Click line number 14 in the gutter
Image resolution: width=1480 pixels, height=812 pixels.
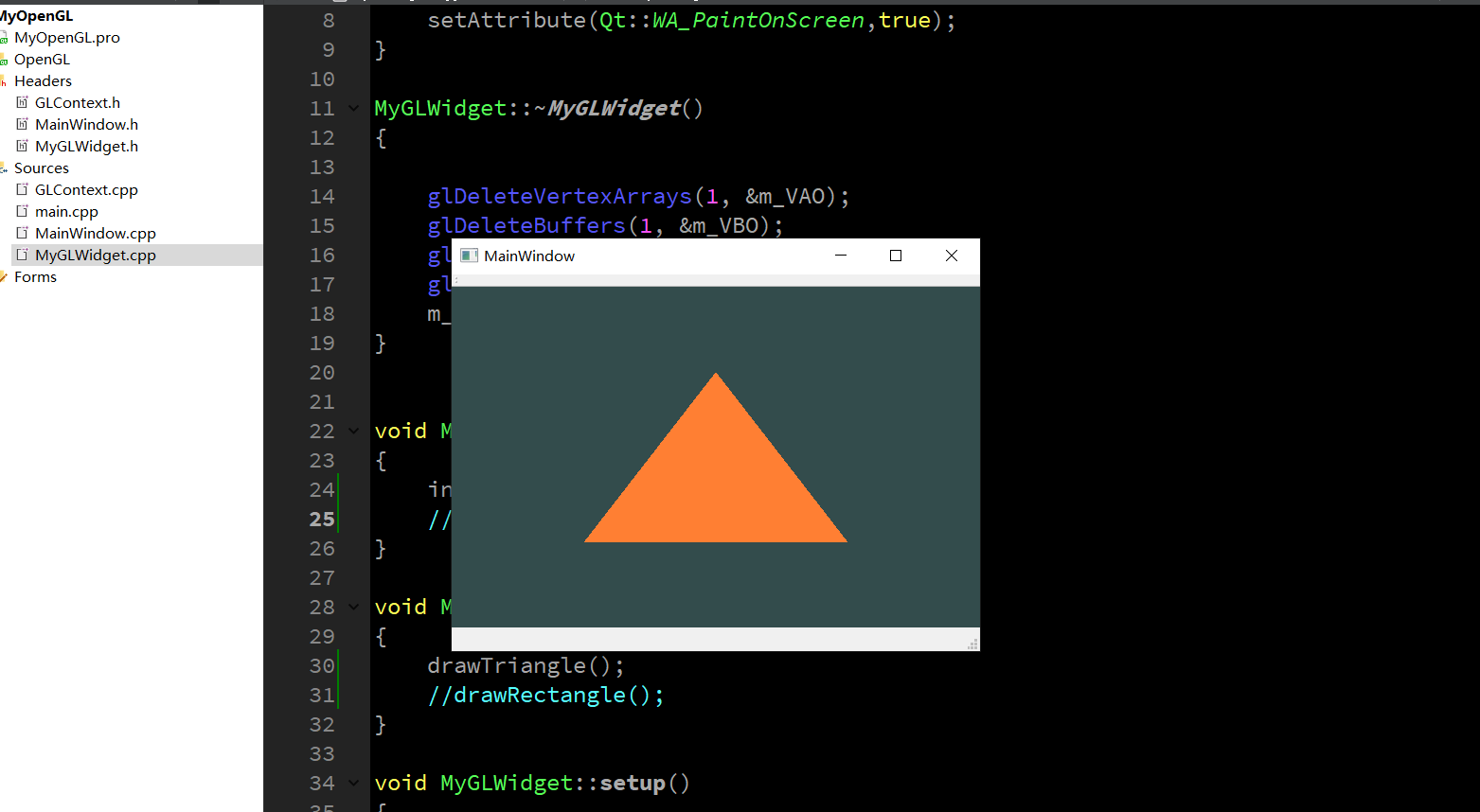[x=322, y=197]
